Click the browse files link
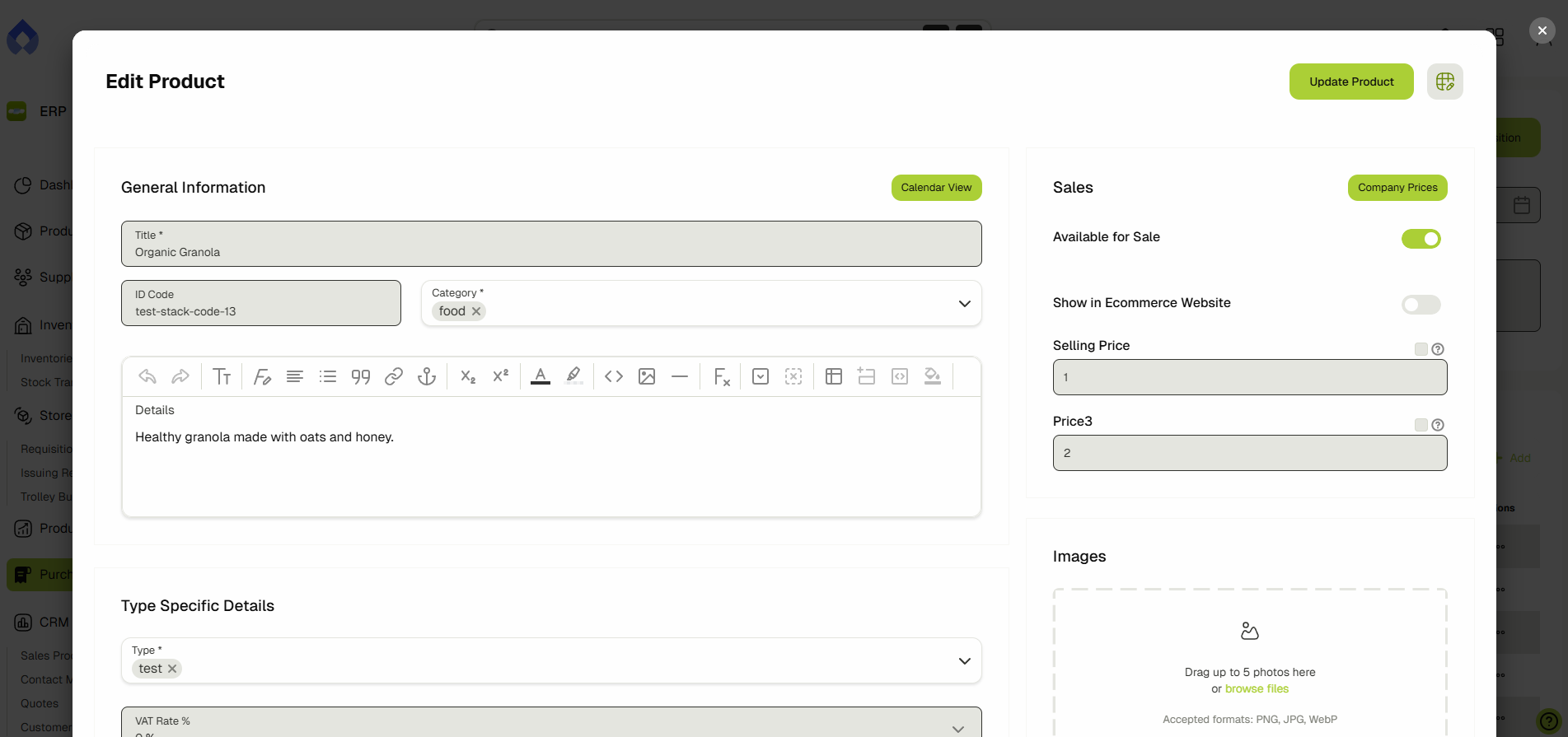This screenshot has height=737, width=1568. [x=1257, y=689]
